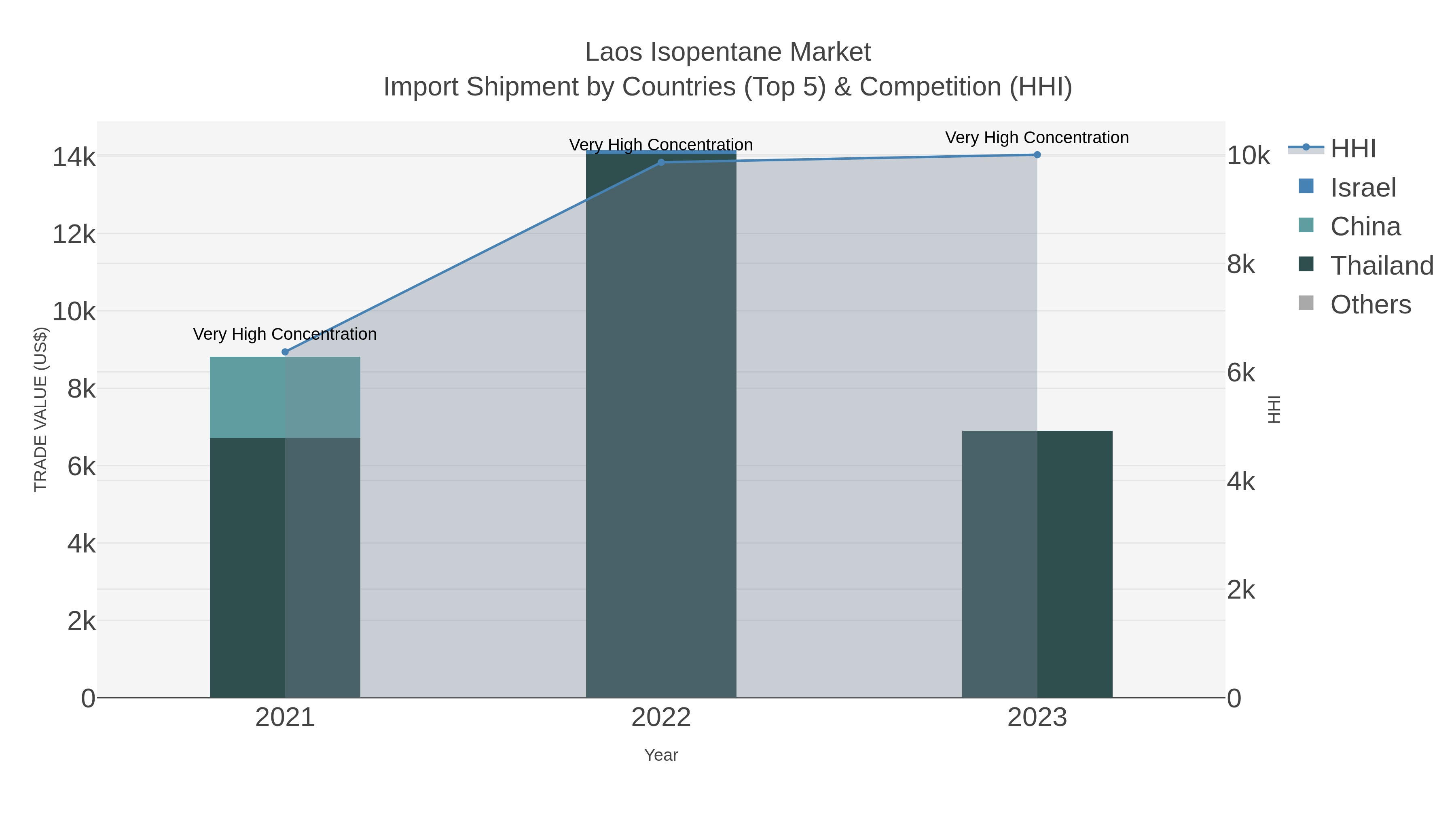Toggle the Thailand legend entry
This screenshot has width=1456, height=819.
(x=1365, y=265)
